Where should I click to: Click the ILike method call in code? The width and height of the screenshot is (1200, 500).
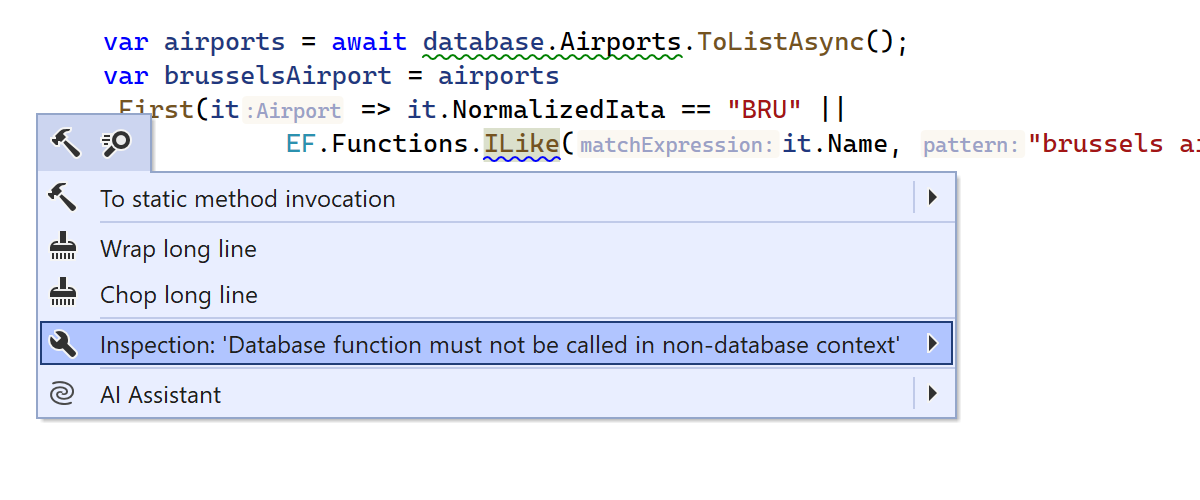pos(521,144)
